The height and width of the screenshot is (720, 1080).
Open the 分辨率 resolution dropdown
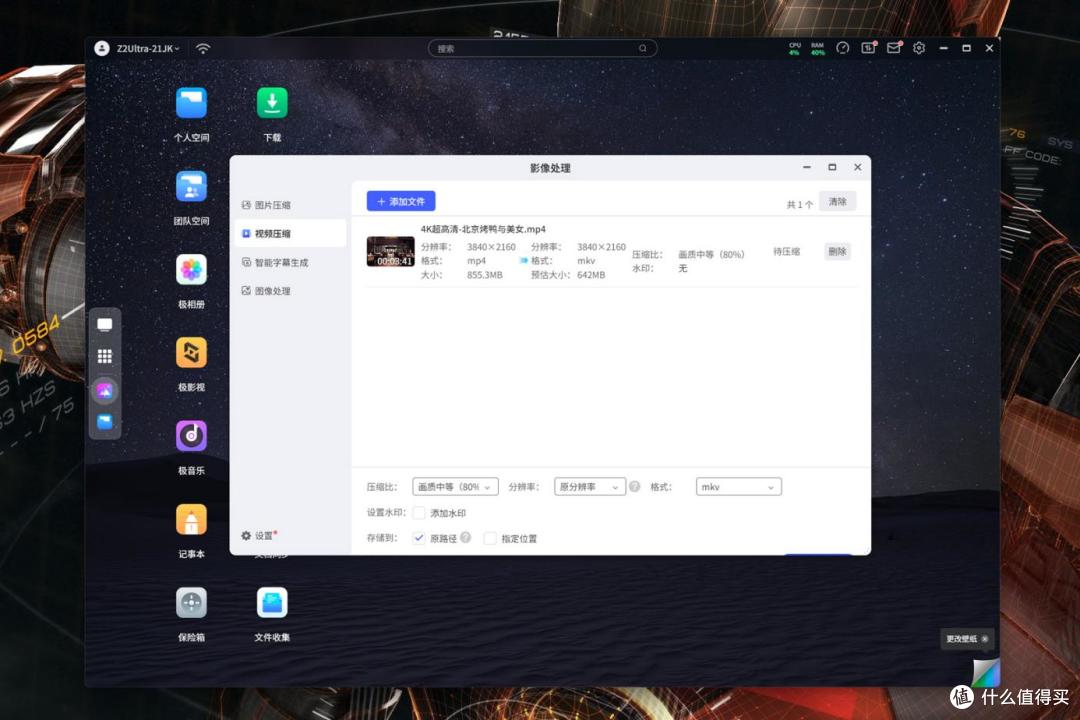click(590, 487)
